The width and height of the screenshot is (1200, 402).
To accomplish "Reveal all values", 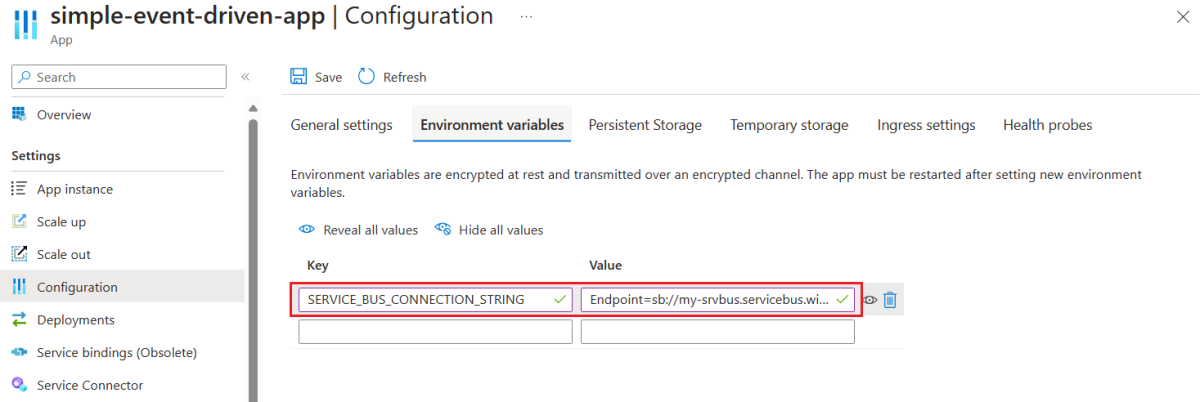I will tap(359, 230).
